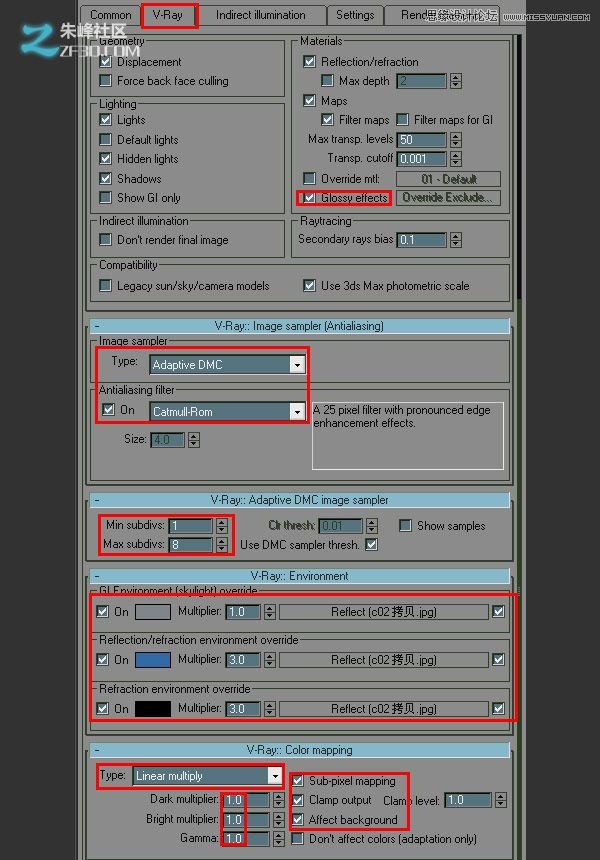Click the blue reflection environment swatch
600x860 pixels.
[153, 660]
